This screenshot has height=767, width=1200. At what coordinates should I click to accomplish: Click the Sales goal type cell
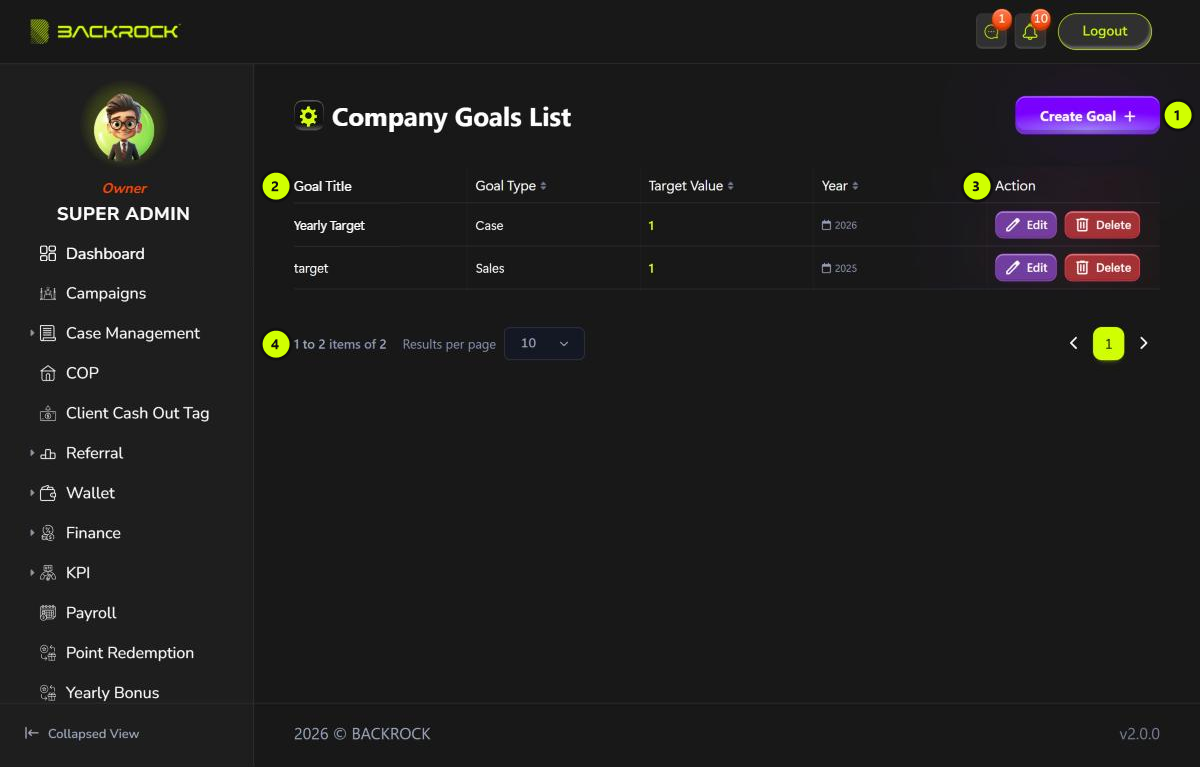tap(490, 269)
